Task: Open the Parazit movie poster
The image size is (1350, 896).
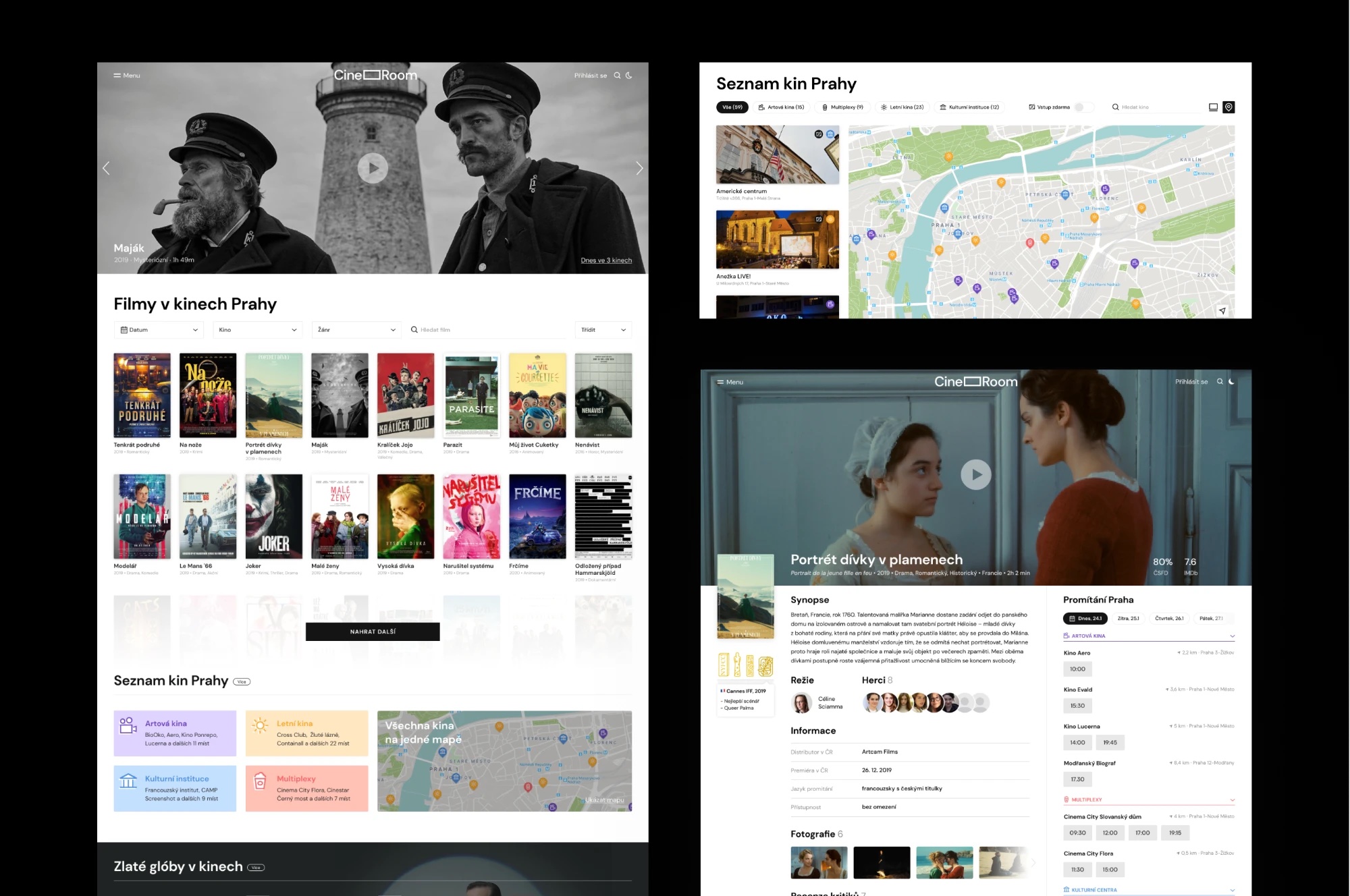Action: pyautogui.click(x=472, y=395)
